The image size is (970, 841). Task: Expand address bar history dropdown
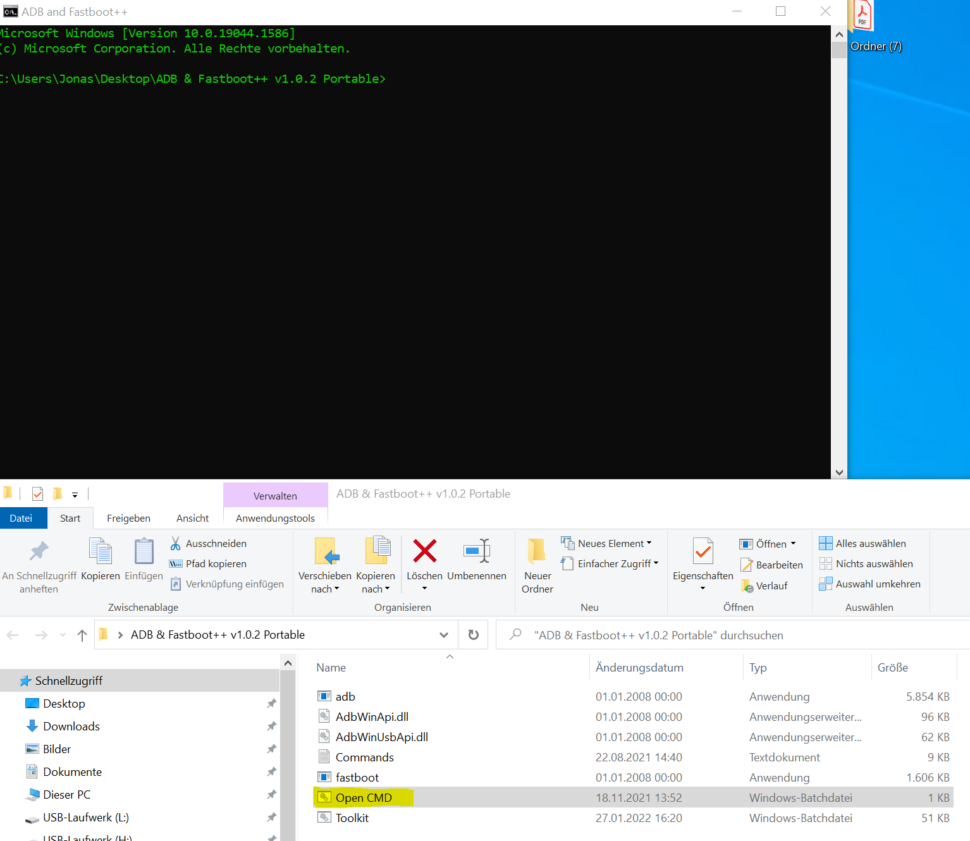tap(444, 635)
